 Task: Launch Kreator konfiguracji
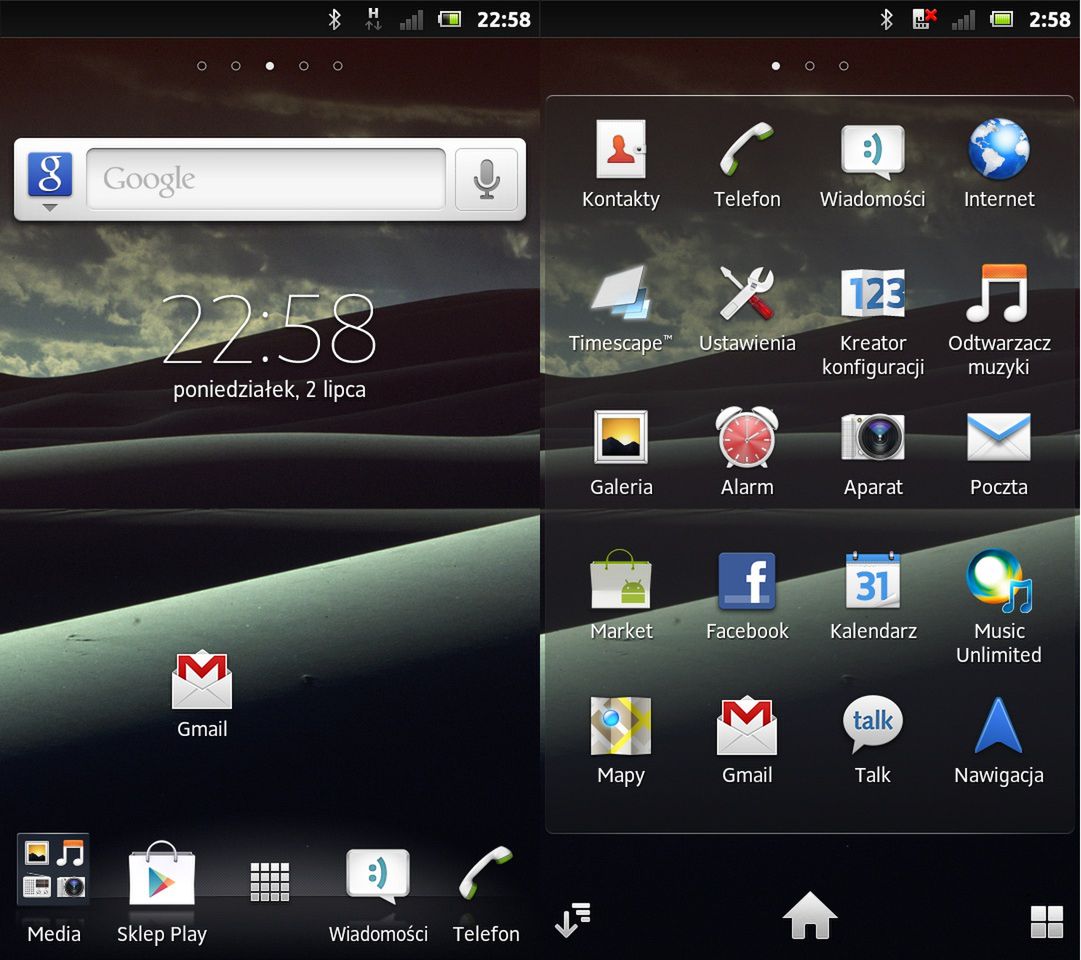coord(873,321)
